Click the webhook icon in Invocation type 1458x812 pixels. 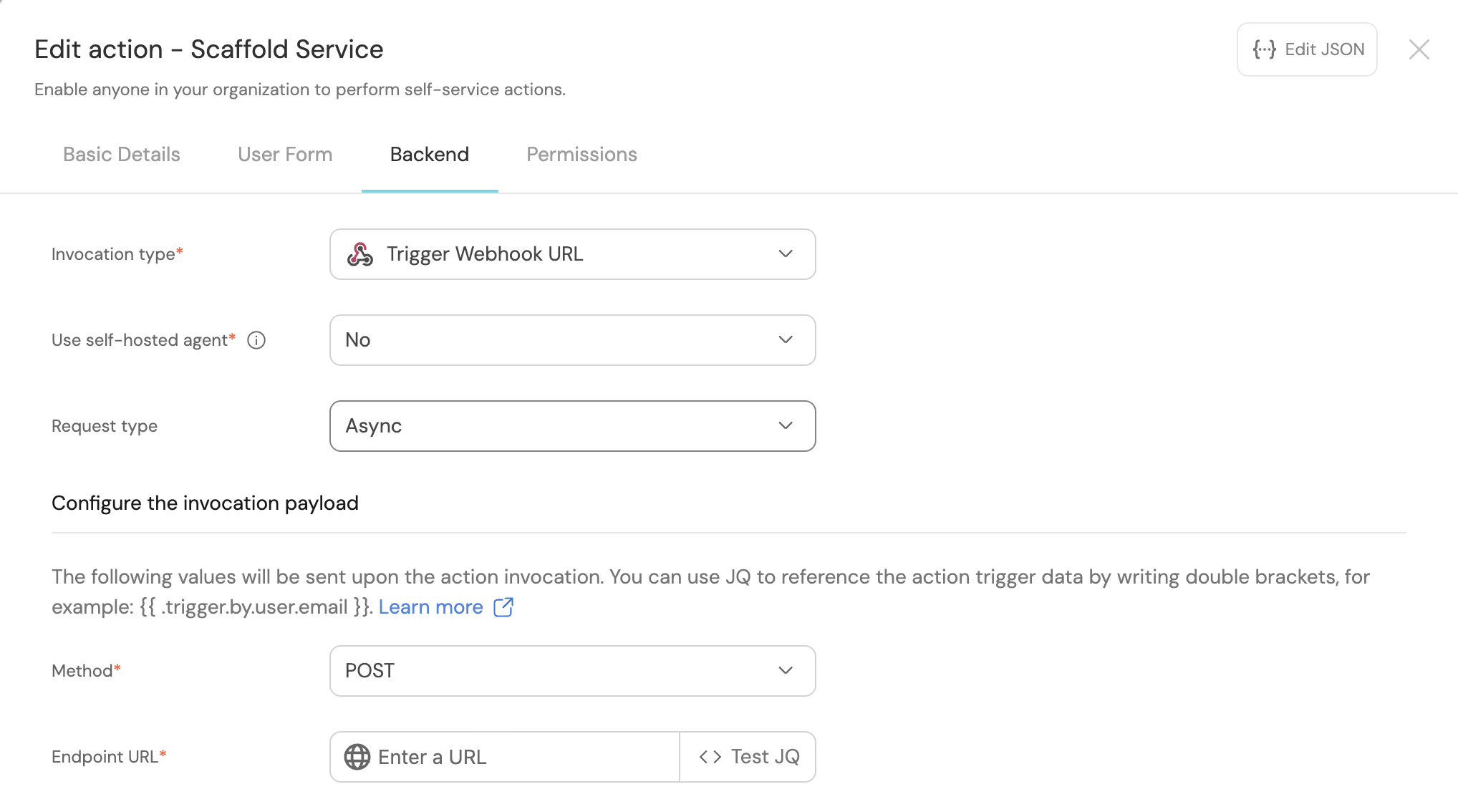[359, 254]
